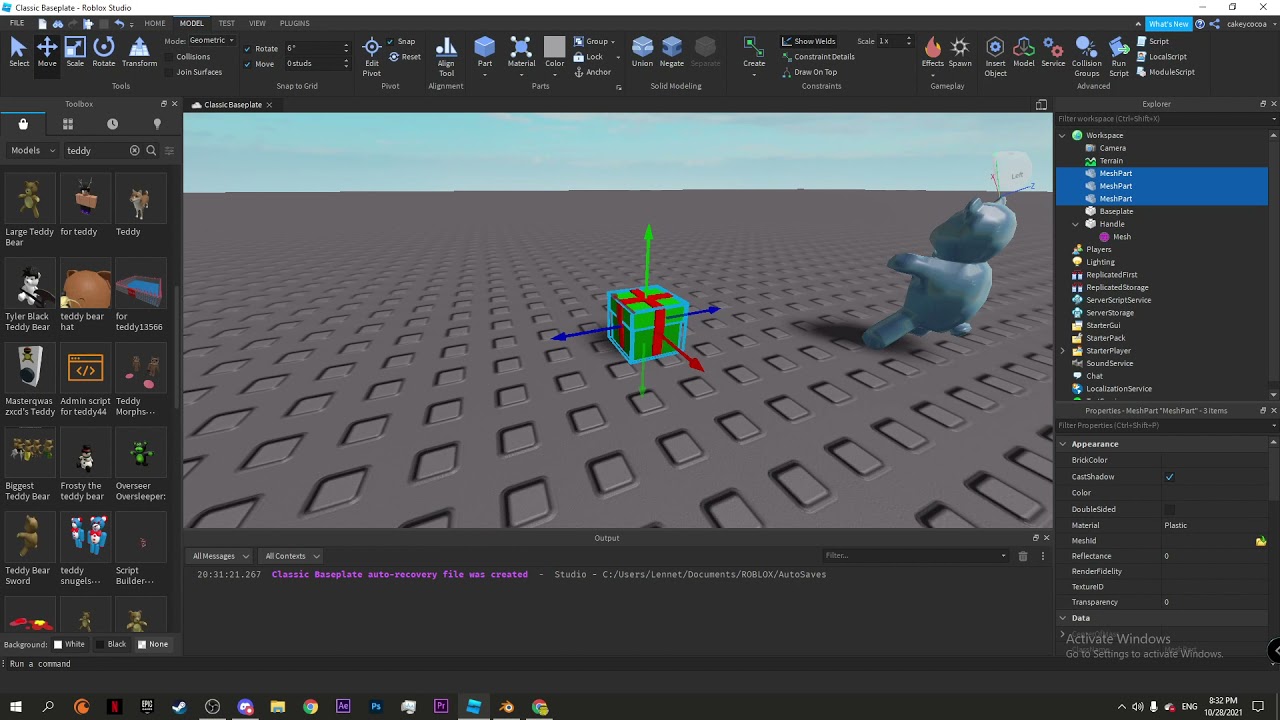Negate the selected parts
This screenshot has width=1280, height=720.
coord(672,52)
